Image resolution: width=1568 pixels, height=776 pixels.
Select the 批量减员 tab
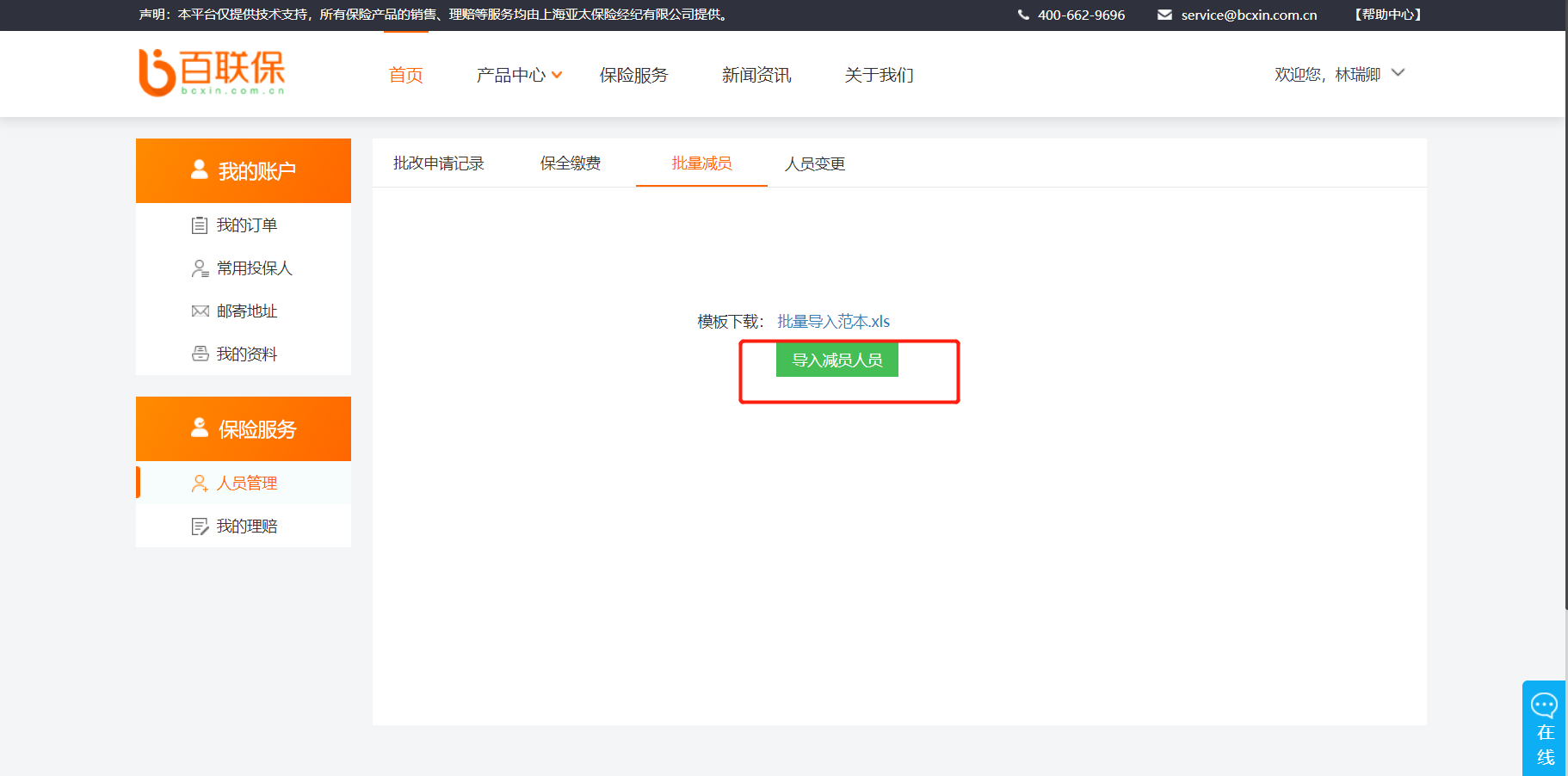pos(701,163)
